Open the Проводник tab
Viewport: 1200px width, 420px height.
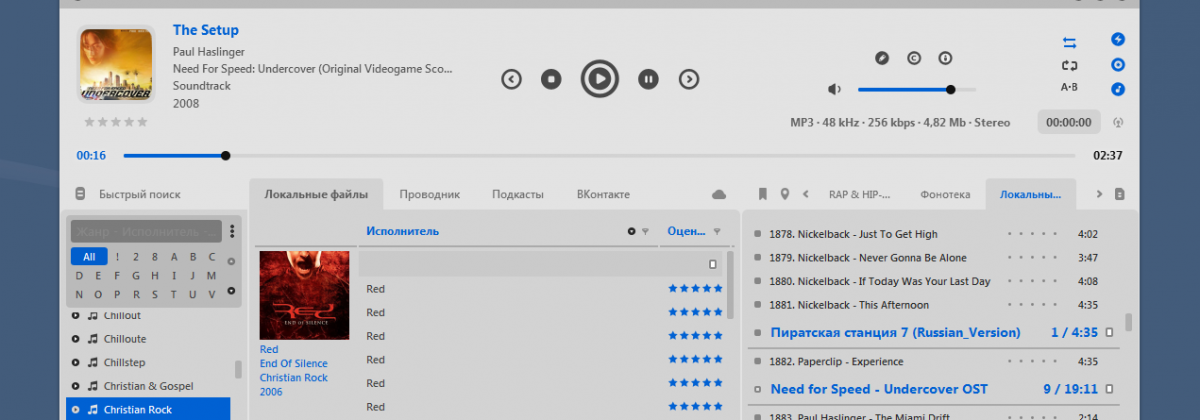pyautogui.click(x=429, y=194)
